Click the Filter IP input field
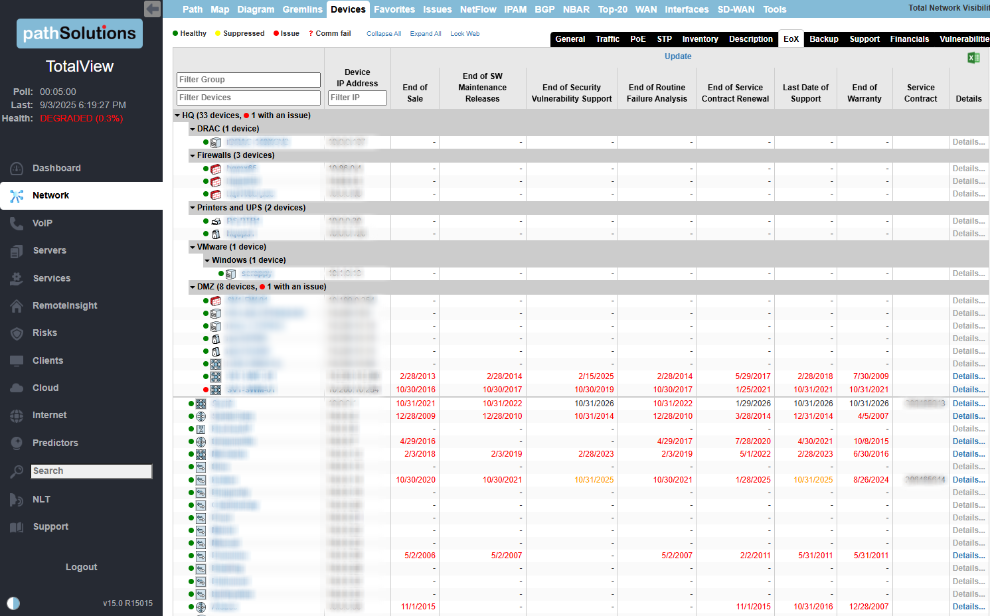This screenshot has width=990, height=616. coord(357,98)
